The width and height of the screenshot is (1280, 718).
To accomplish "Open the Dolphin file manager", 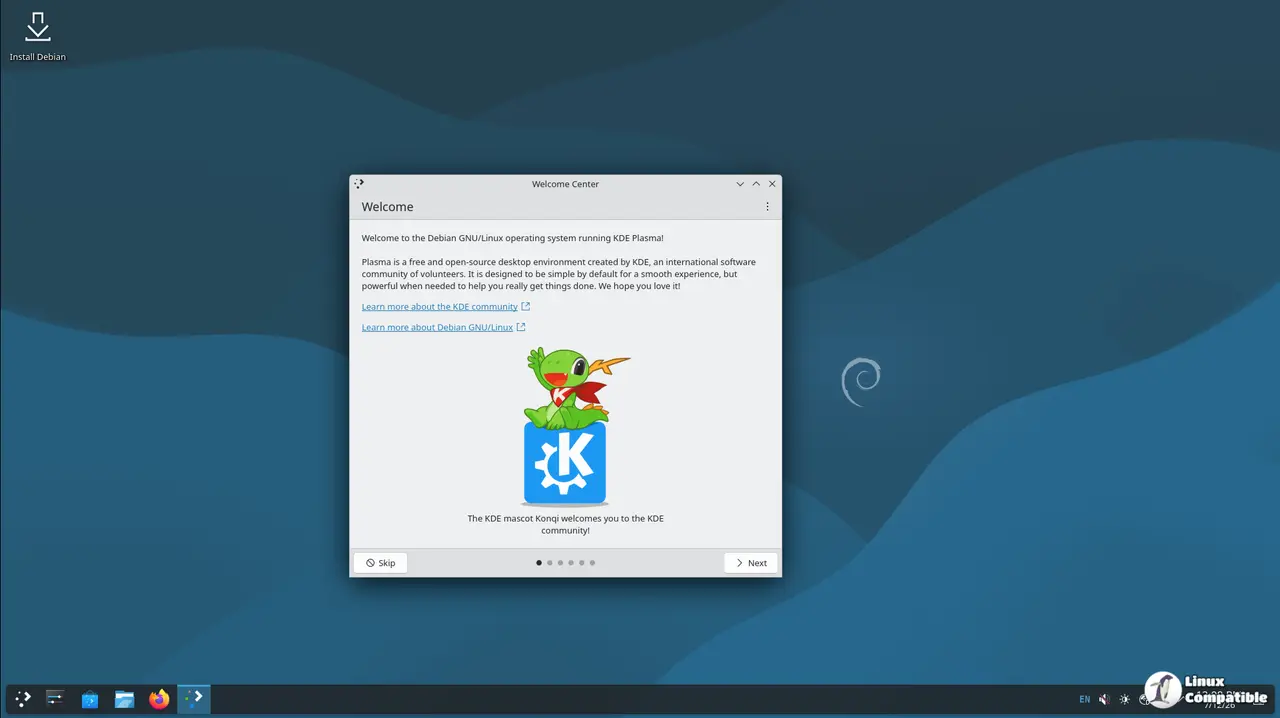I will [124, 699].
